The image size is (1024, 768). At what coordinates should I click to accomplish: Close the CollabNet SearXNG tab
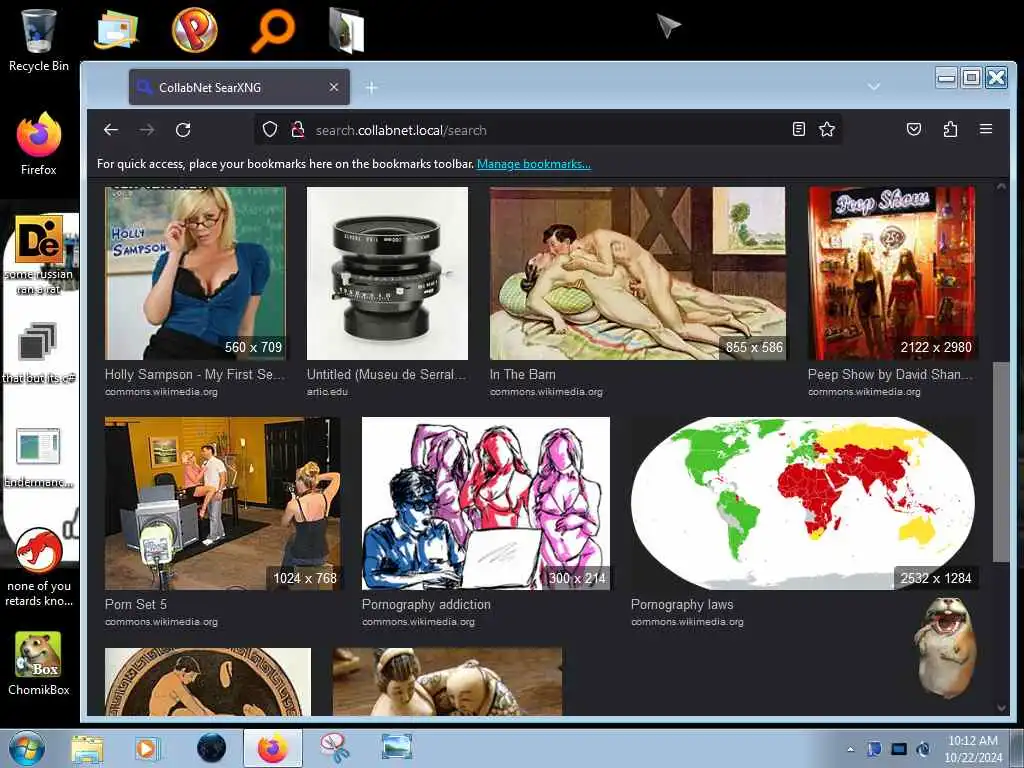334,87
